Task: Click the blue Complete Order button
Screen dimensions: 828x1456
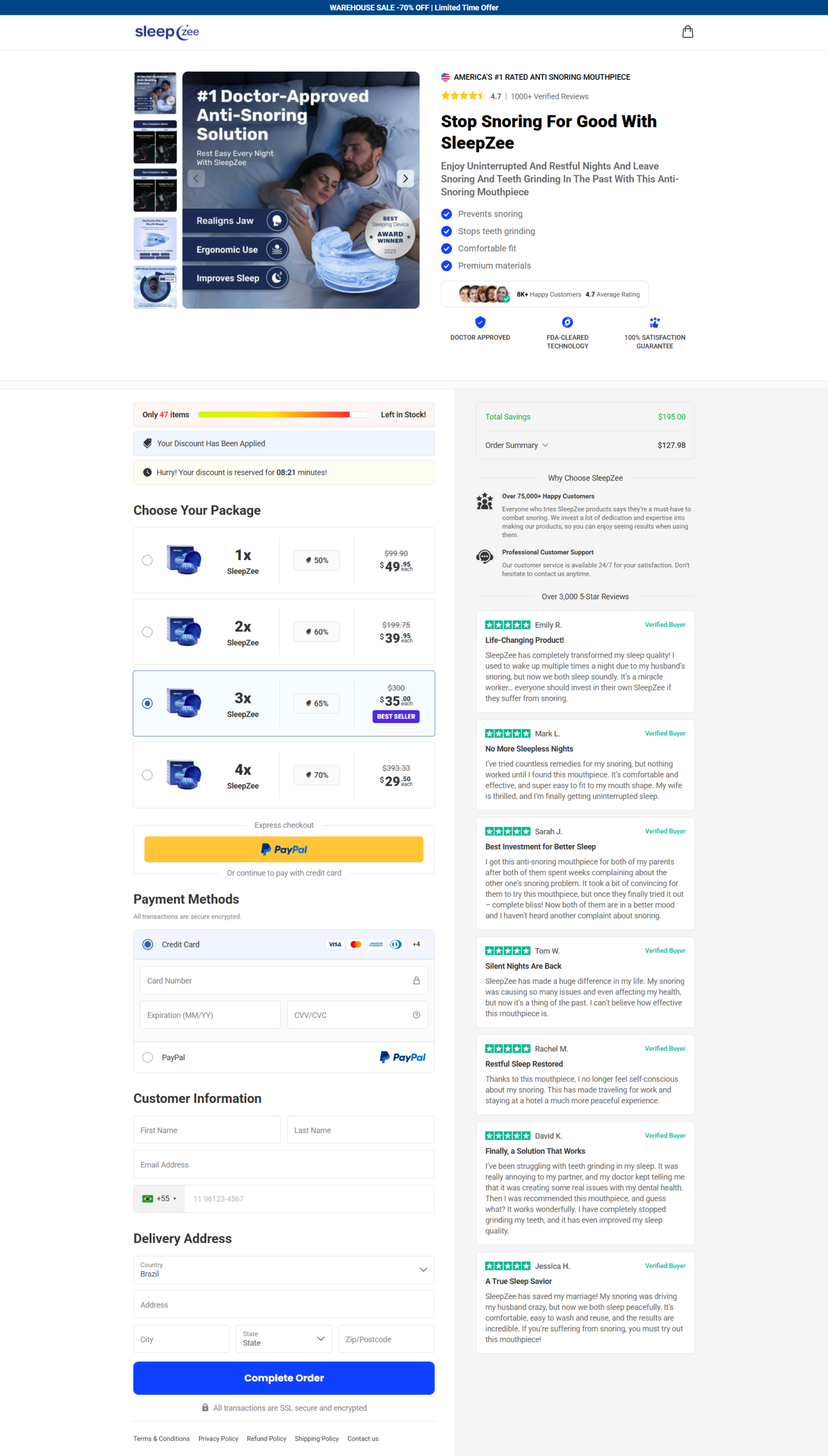Action: coord(283,1378)
